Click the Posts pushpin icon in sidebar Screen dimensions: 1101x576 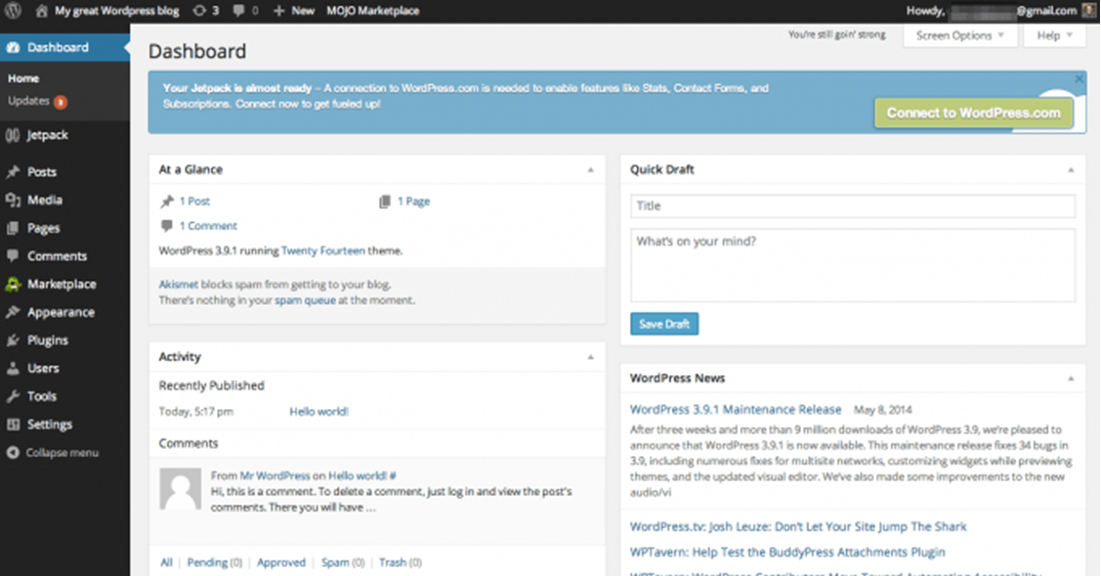pyautogui.click(x=13, y=172)
